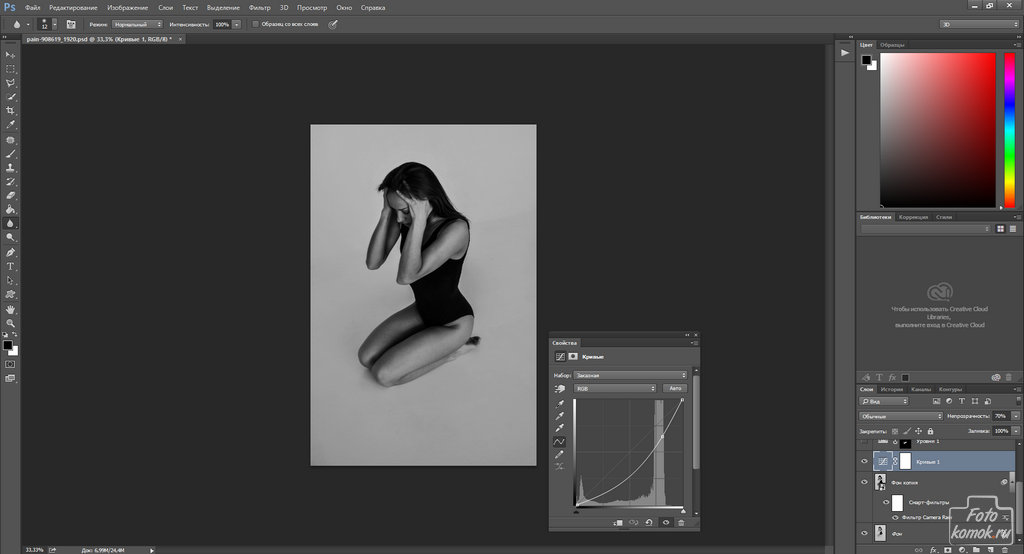
Task: Select the Type tool in toolbox
Action: coord(10,267)
